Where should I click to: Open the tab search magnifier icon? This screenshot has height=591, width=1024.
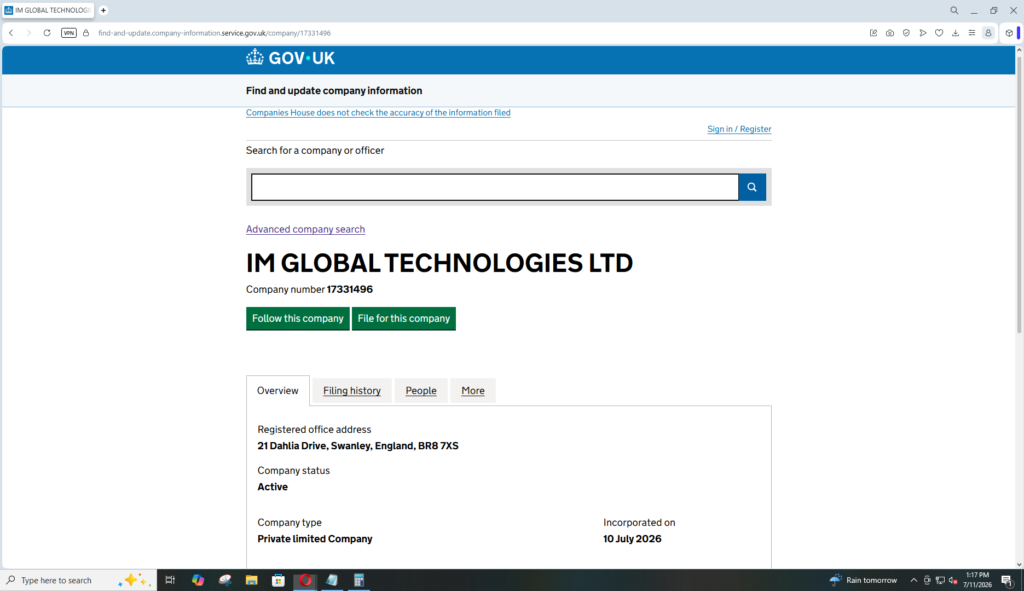point(954,10)
